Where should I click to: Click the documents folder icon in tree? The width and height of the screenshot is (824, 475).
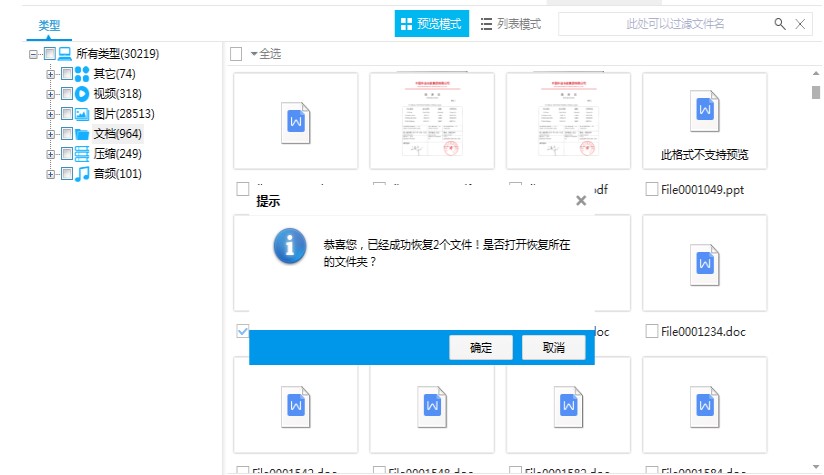(x=82, y=134)
